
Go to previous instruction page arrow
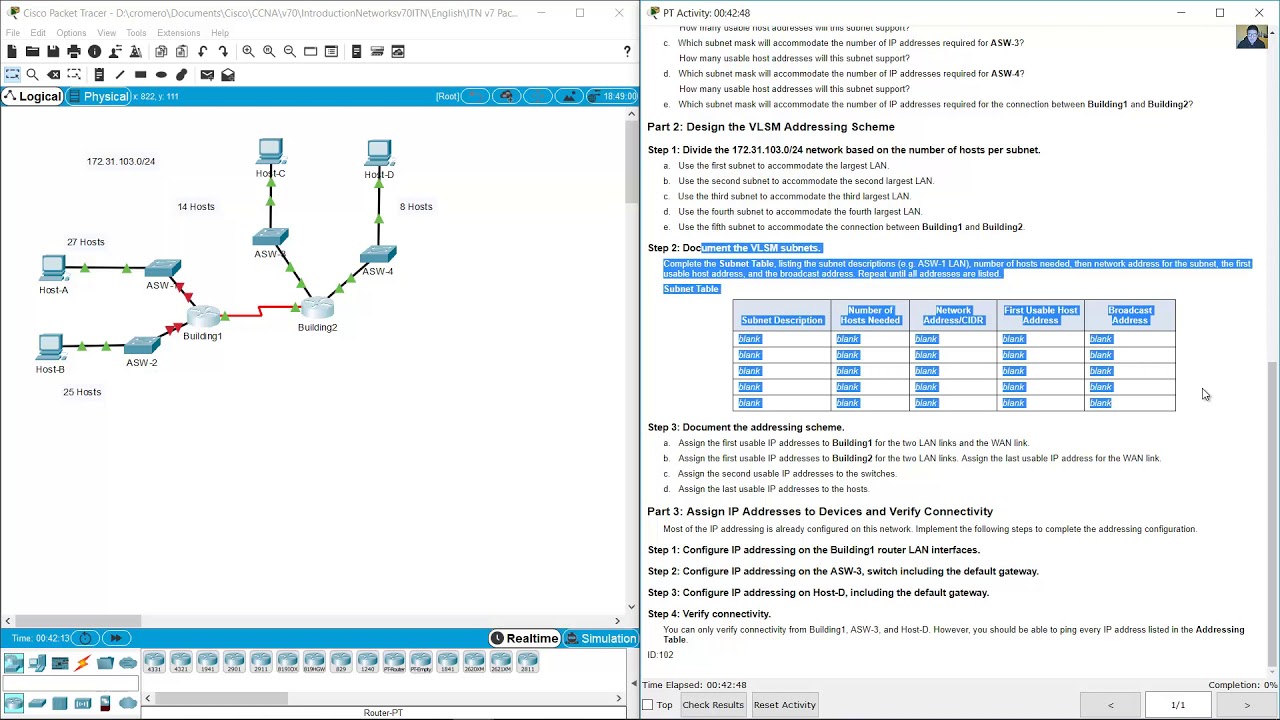tap(1110, 705)
